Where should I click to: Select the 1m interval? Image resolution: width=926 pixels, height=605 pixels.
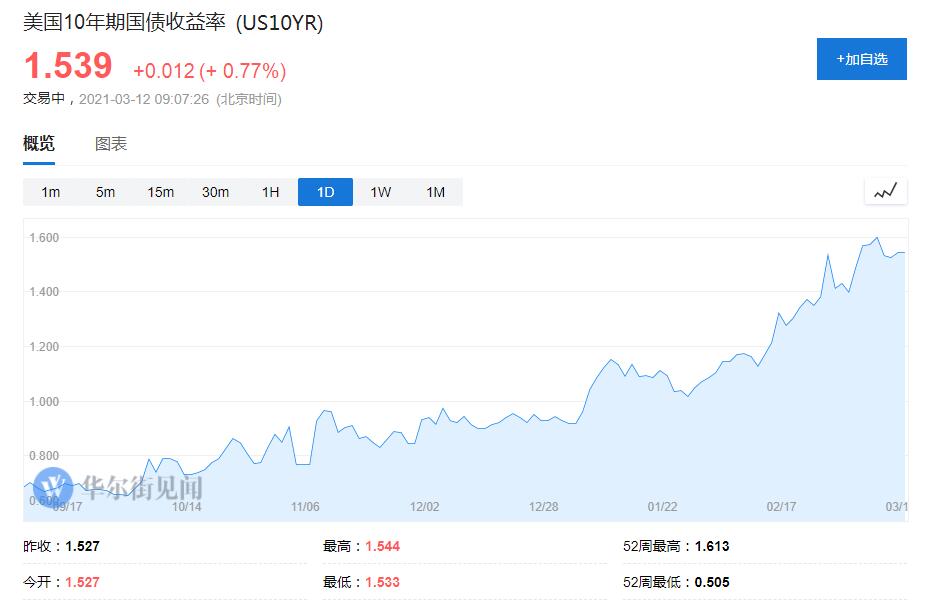[51, 191]
